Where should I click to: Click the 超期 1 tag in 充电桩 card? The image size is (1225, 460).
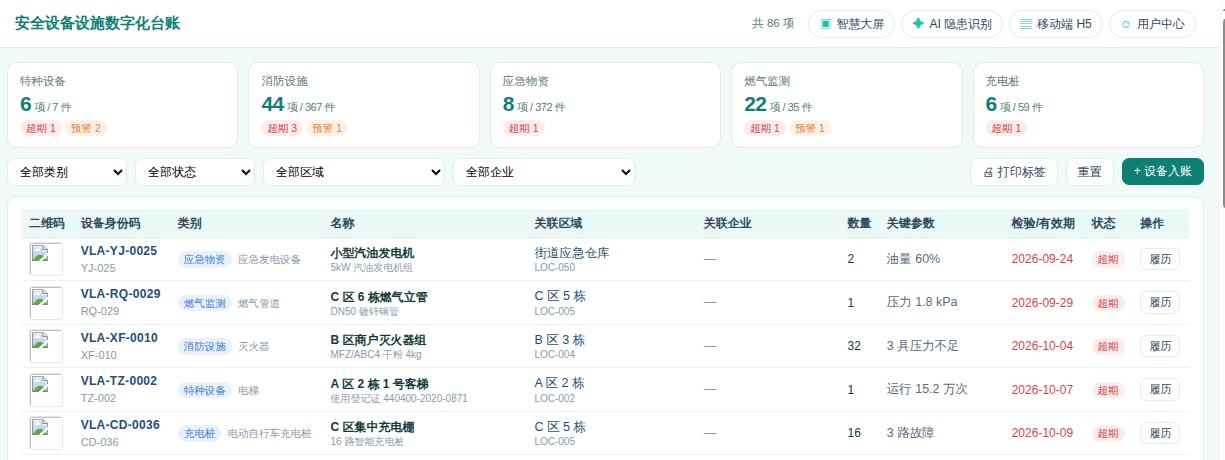point(1006,128)
